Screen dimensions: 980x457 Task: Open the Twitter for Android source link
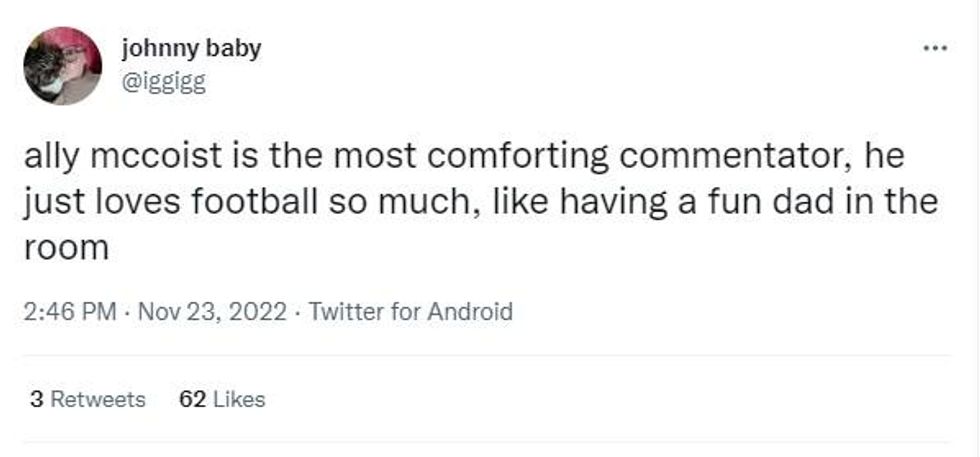pyautogui.click(x=411, y=312)
